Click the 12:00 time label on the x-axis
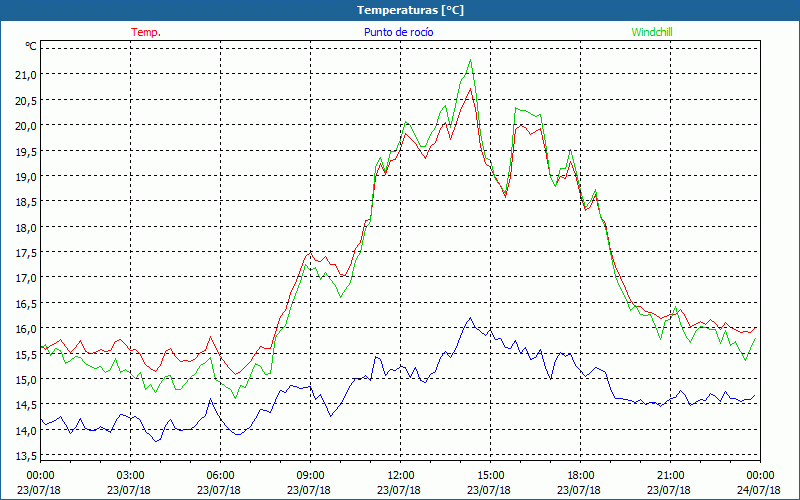Screen dimensions: 800x500 [x=401, y=475]
